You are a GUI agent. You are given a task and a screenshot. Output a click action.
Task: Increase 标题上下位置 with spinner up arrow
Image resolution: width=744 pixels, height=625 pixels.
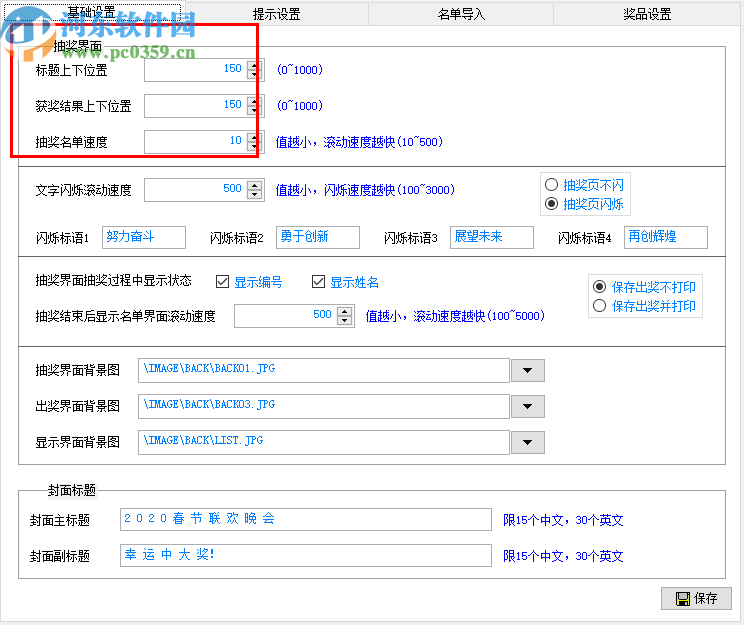(255, 65)
